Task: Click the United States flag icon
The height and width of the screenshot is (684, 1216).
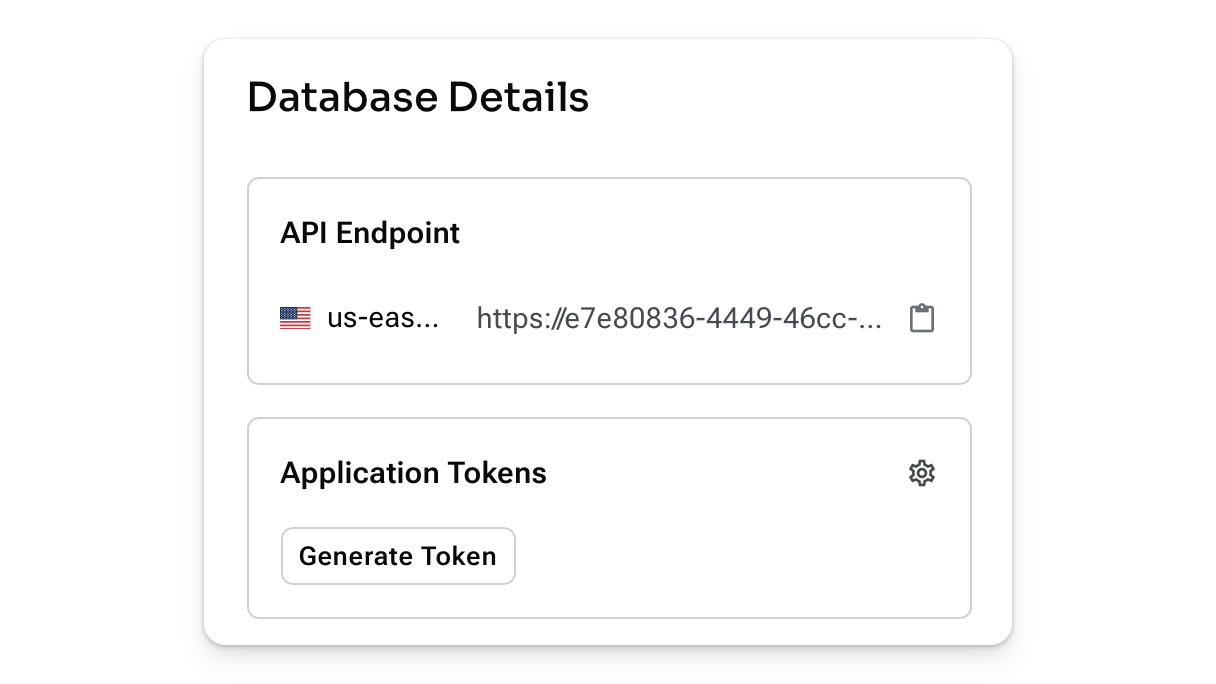Action: 295,319
